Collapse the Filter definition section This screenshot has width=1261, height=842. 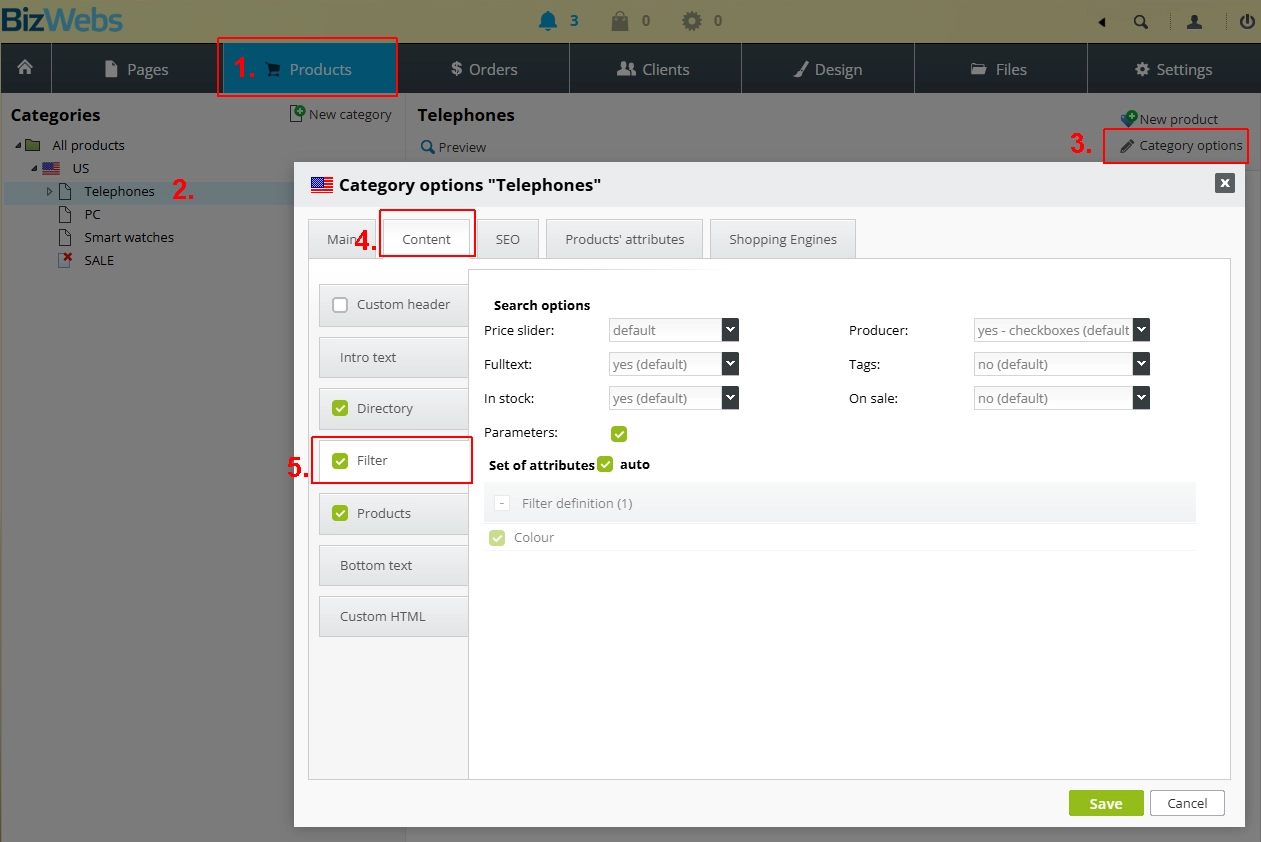coord(502,503)
